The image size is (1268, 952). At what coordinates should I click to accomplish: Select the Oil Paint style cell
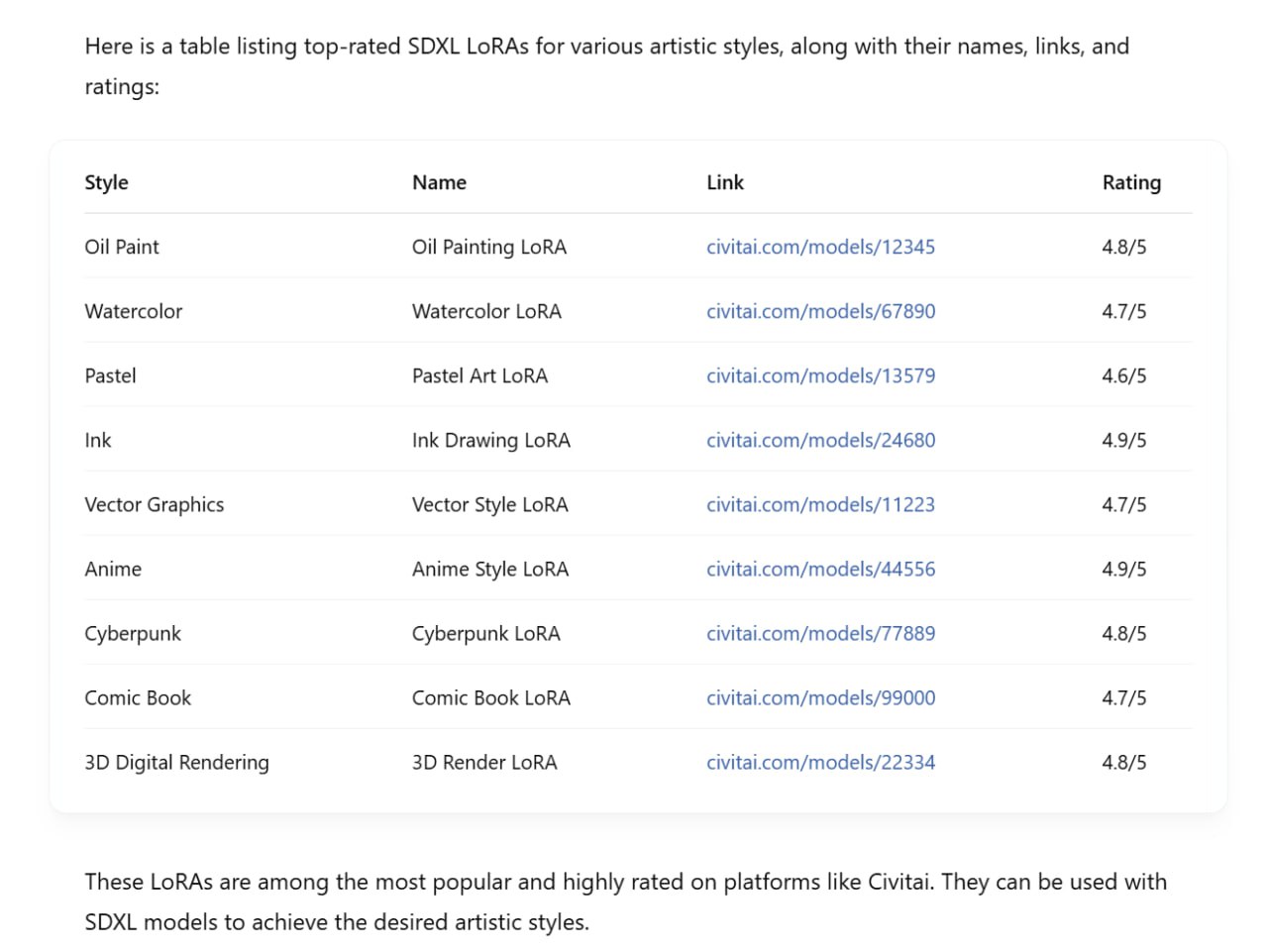pos(122,247)
